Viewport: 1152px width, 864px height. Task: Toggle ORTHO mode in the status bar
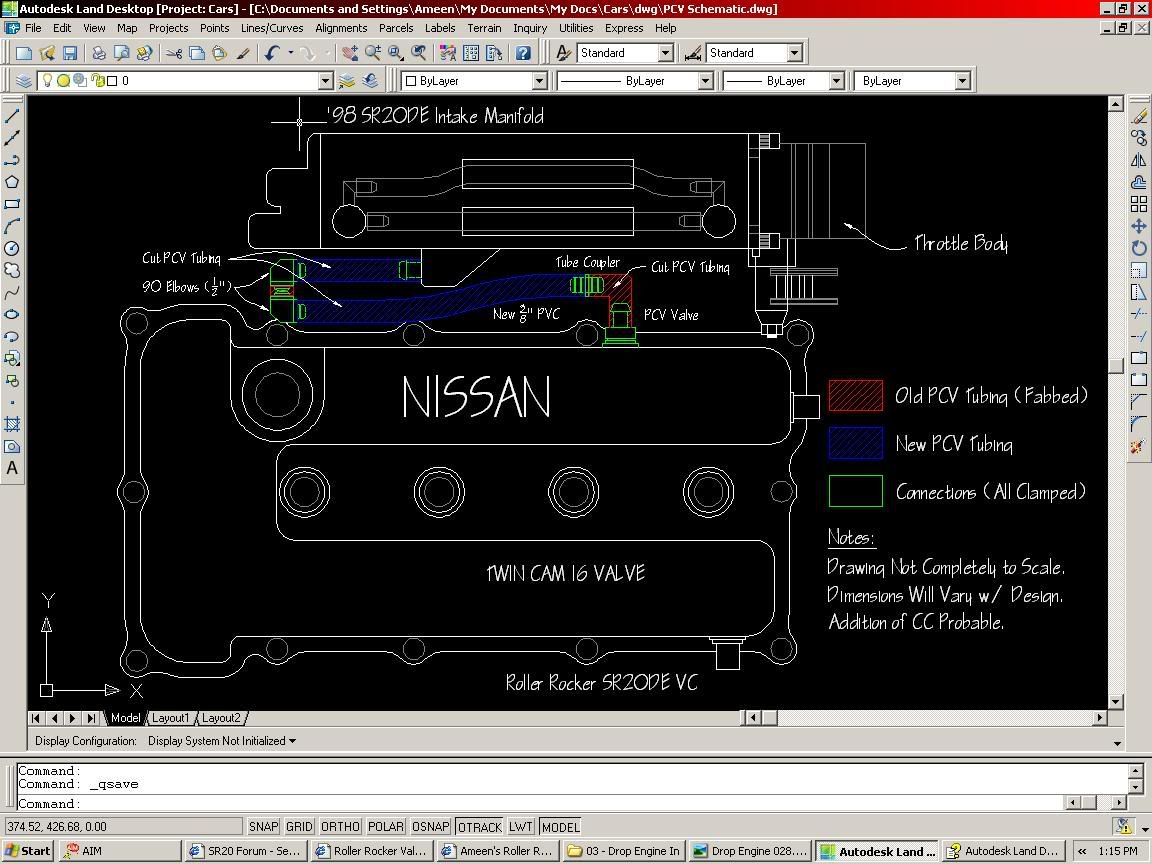(x=340, y=826)
